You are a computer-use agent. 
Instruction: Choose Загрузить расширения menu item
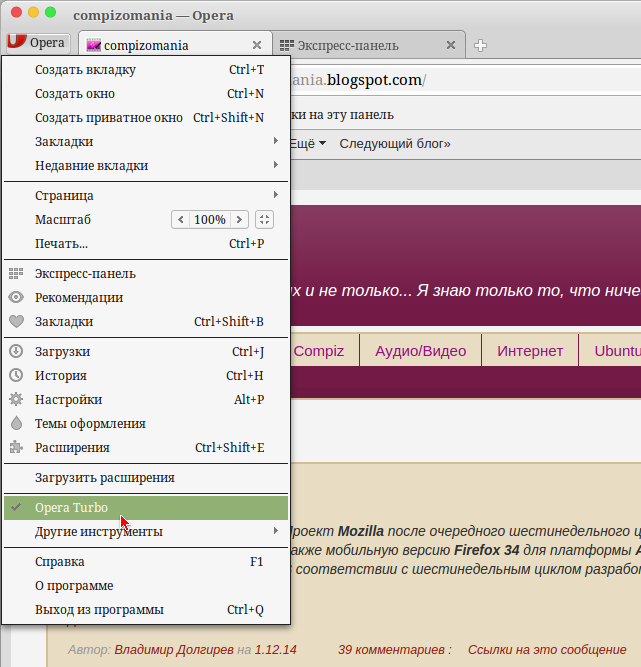[x=146, y=477]
